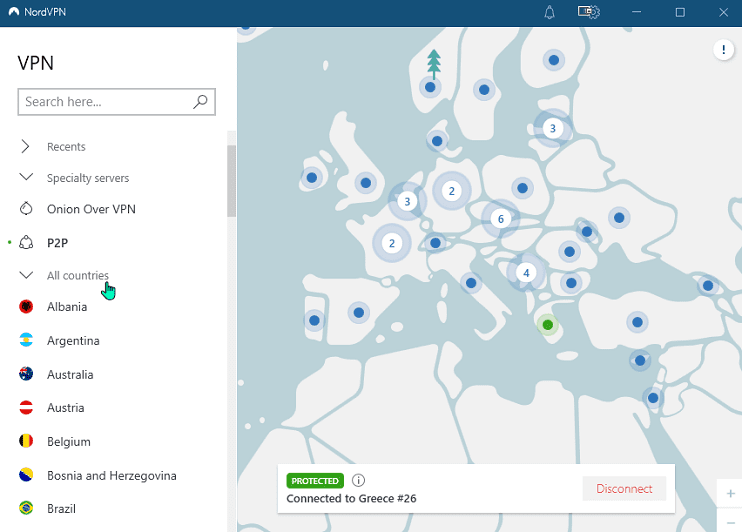Image resolution: width=742 pixels, height=532 pixels.
Task: Collapse the Specialty servers chevron
Action: [x=26, y=177]
